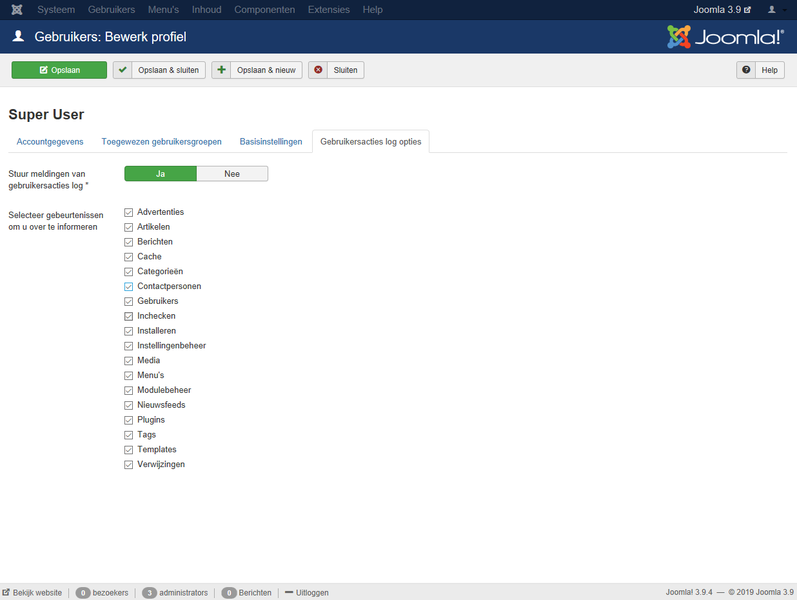Click the plus icon beside Opslaan & nieuw
This screenshot has width=797, height=600.
(x=221, y=70)
